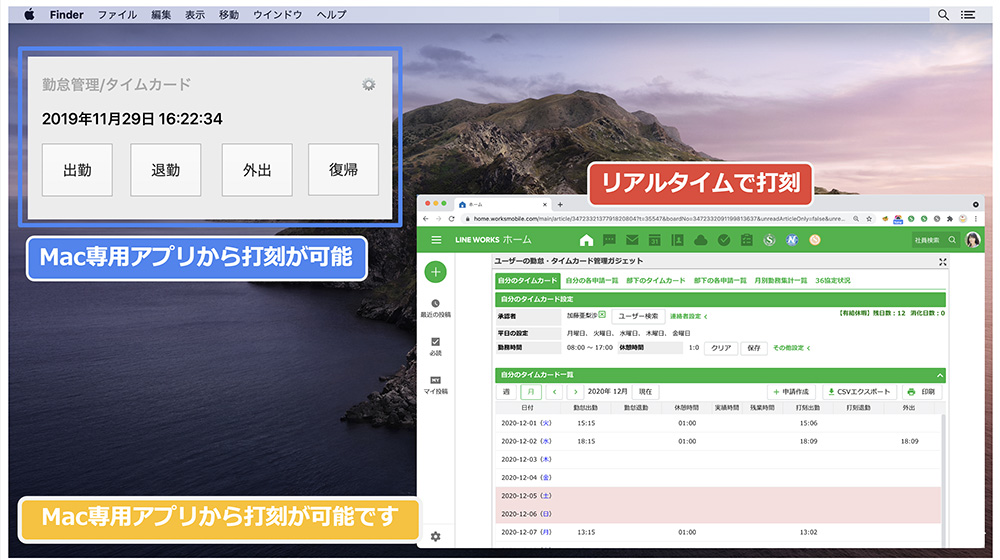Click the 印刷 print button
This screenshot has height=560, width=1000.
point(921,392)
